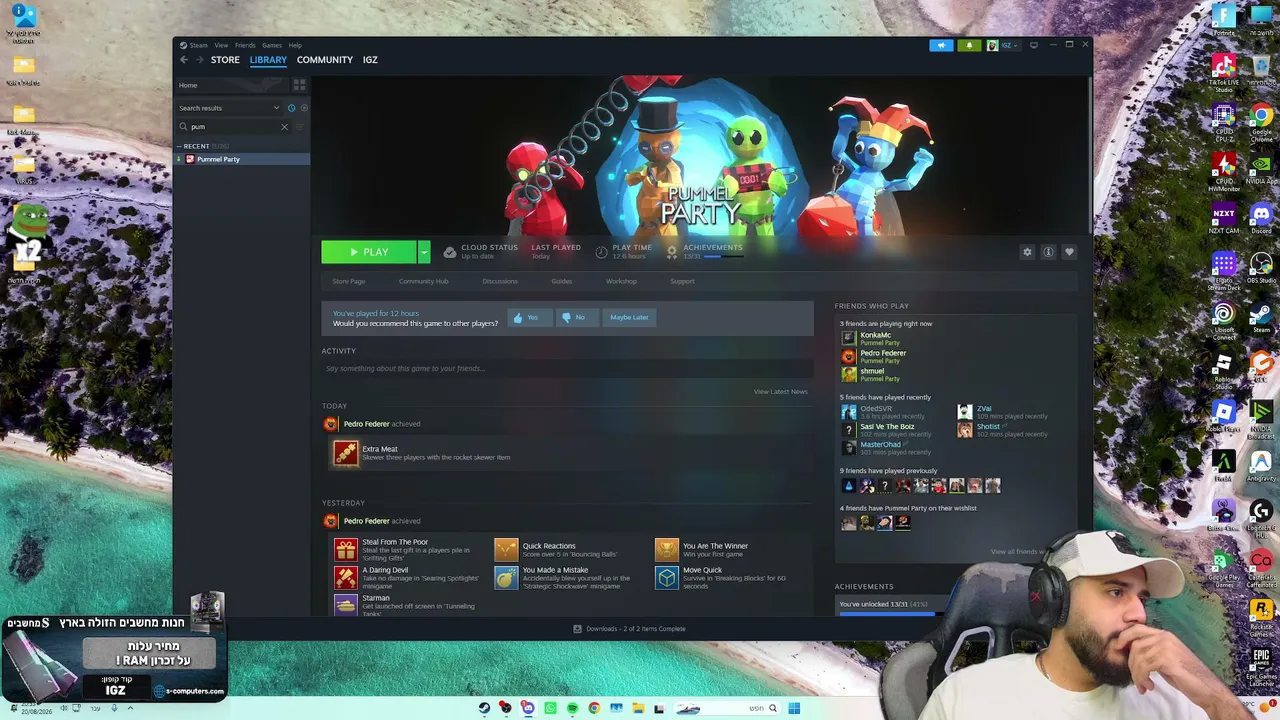Open the Community Hub link
Image resolution: width=1280 pixels, height=720 pixels.
424,281
